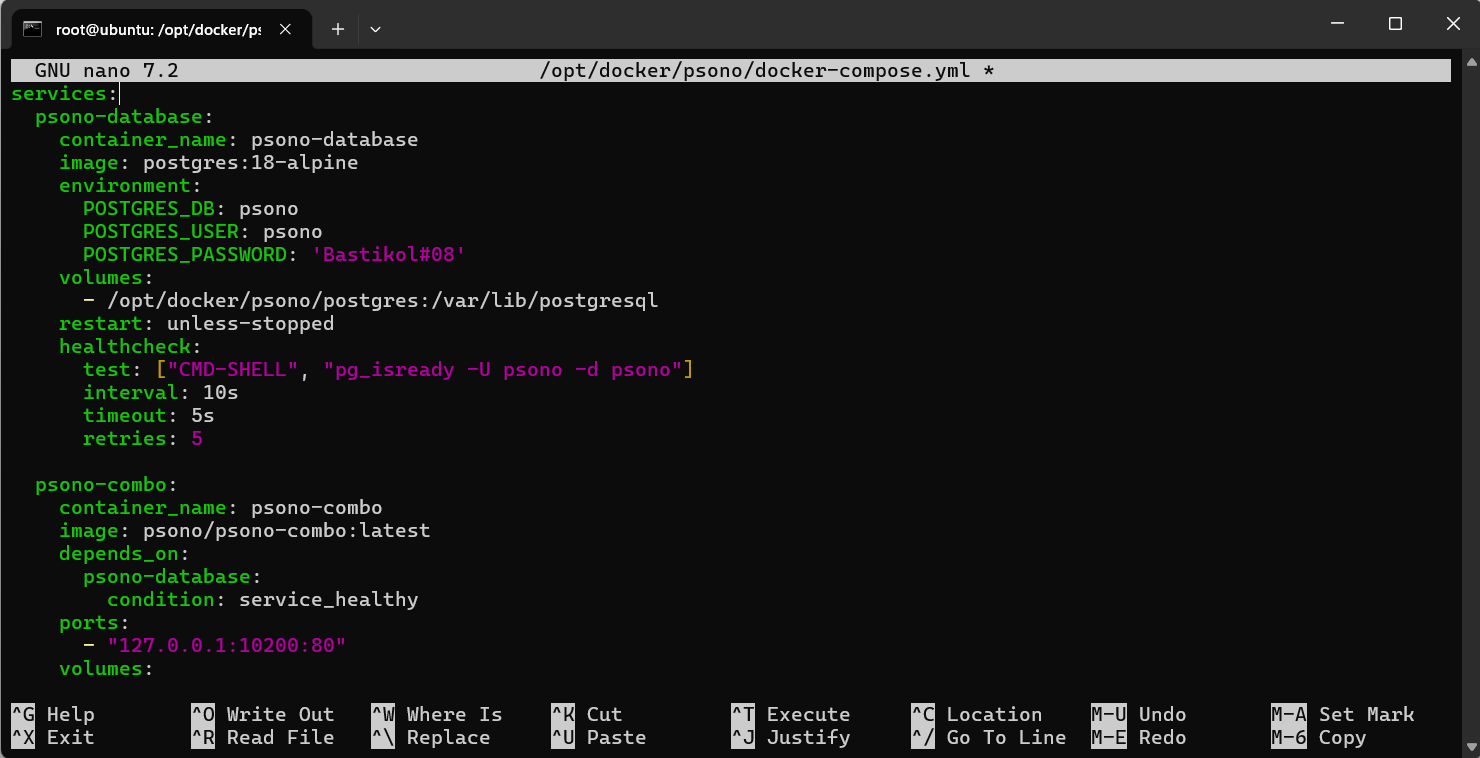The image size is (1480, 758).
Task: Click the ^X Exit shortcut
Action: (52, 738)
